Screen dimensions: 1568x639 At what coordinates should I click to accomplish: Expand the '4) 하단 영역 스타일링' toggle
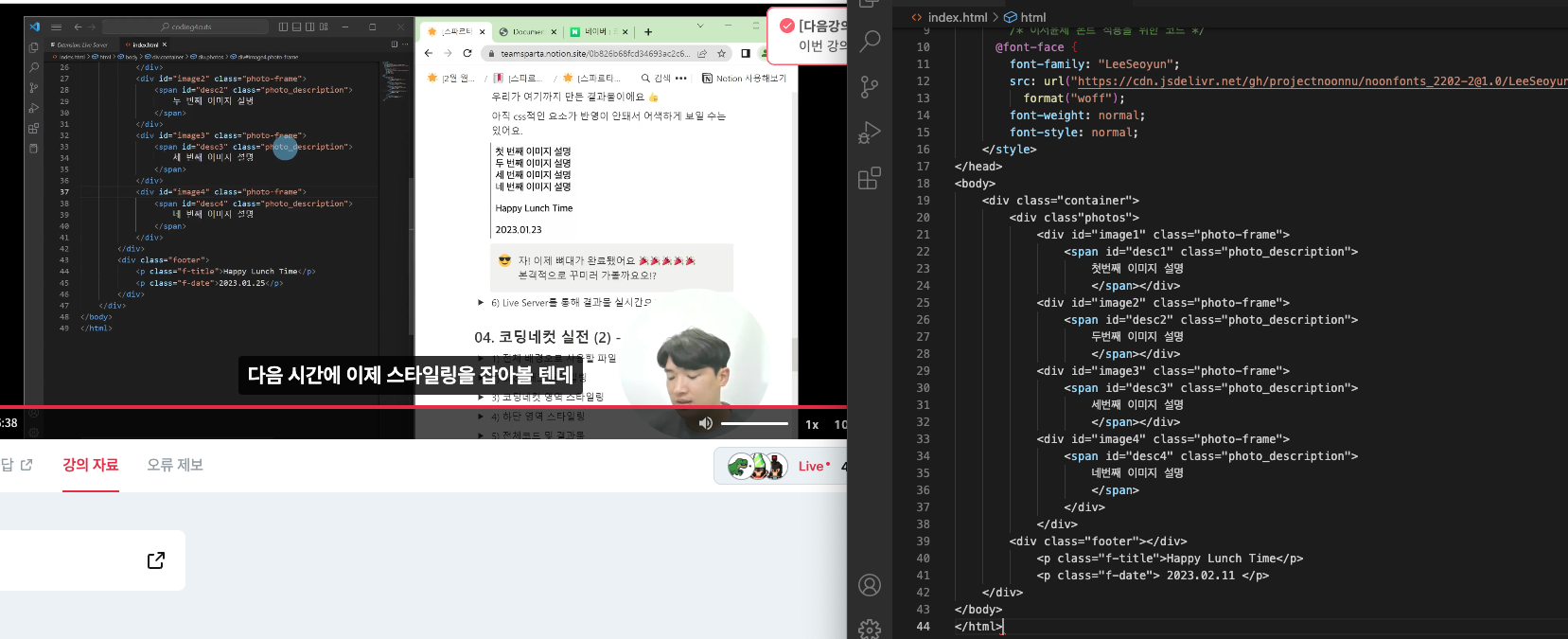481,417
